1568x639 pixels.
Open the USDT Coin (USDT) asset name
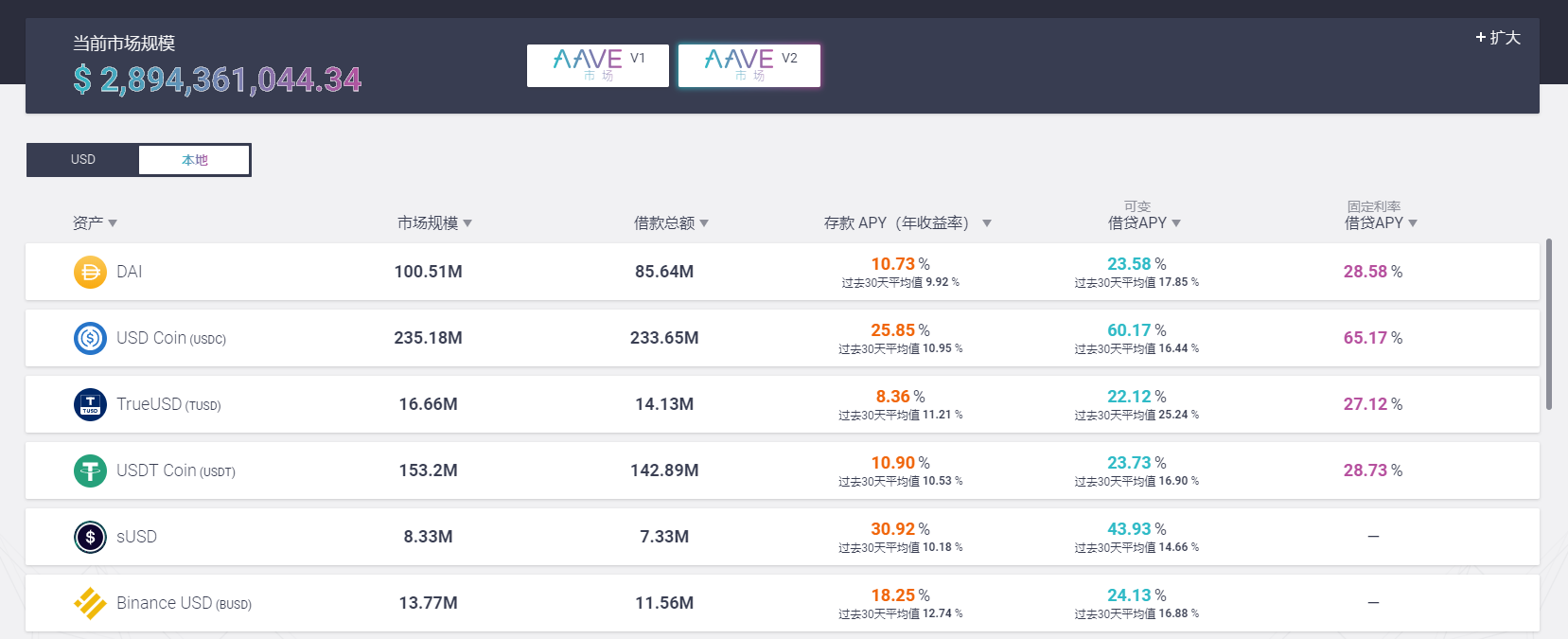tap(176, 470)
